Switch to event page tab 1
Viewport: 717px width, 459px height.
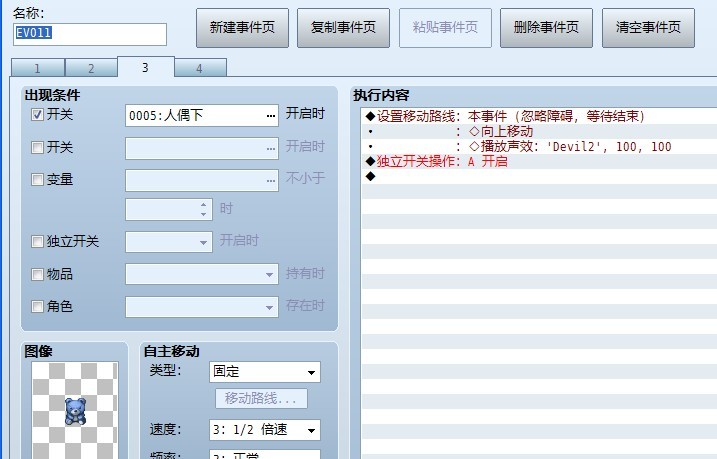[37, 68]
